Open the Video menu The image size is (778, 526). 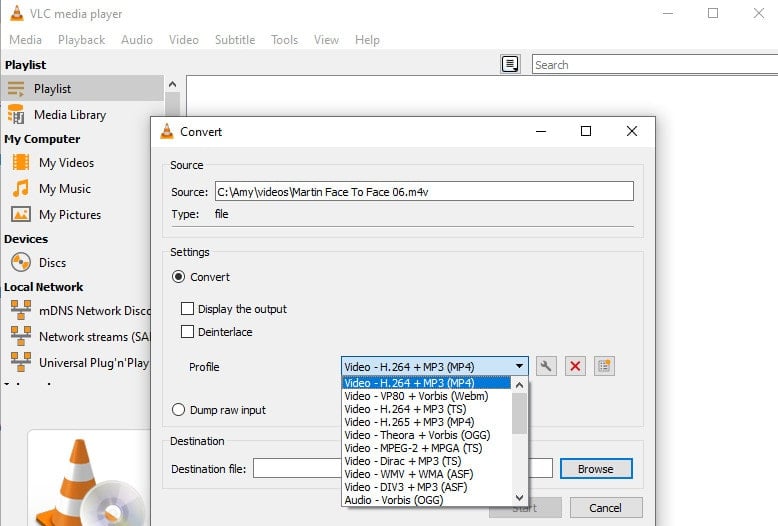tap(184, 40)
